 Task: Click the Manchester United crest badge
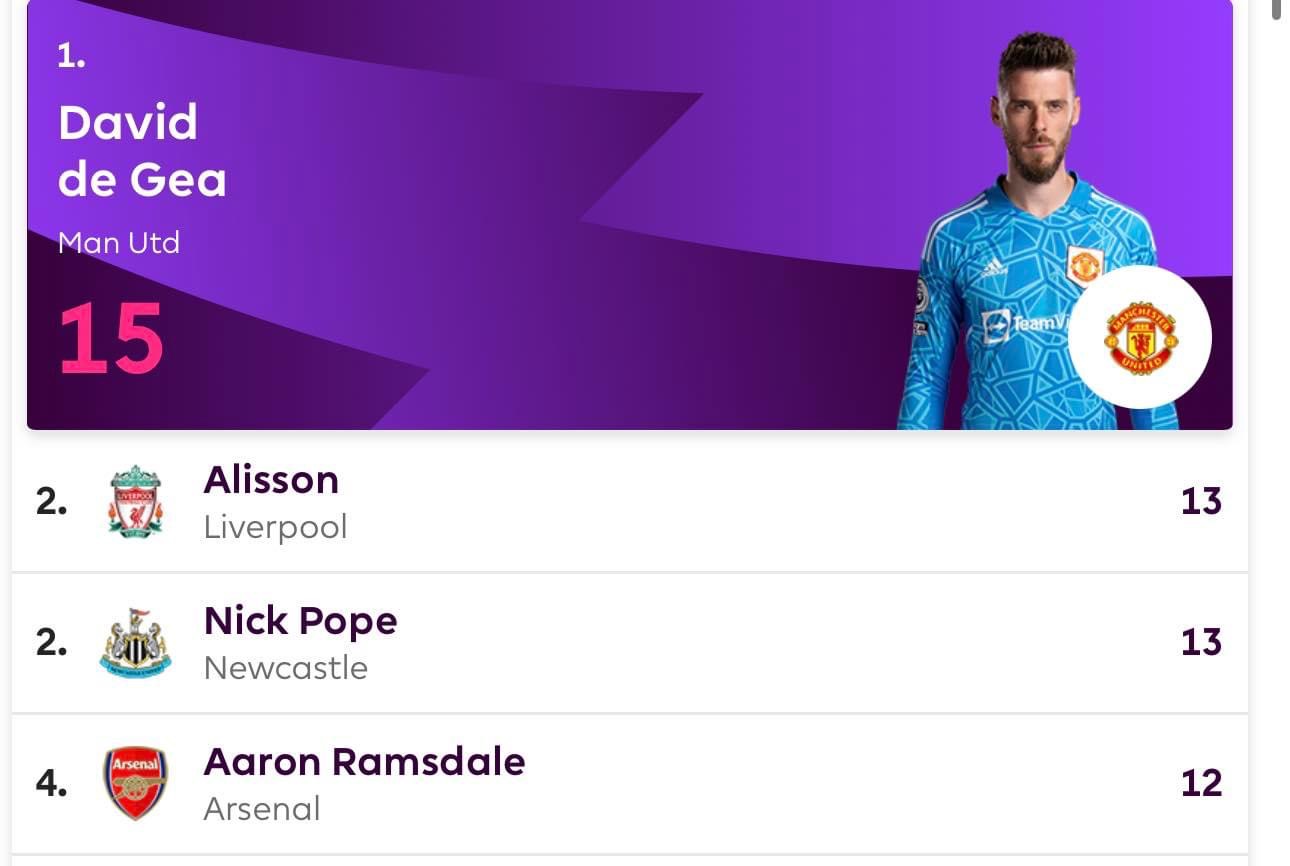(x=1139, y=337)
